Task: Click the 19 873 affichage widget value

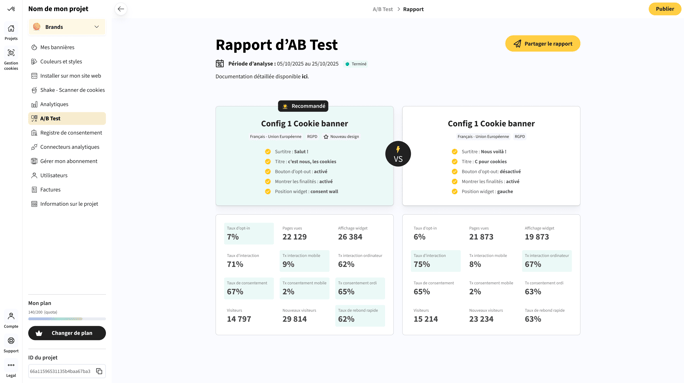Action: (x=537, y=237)
